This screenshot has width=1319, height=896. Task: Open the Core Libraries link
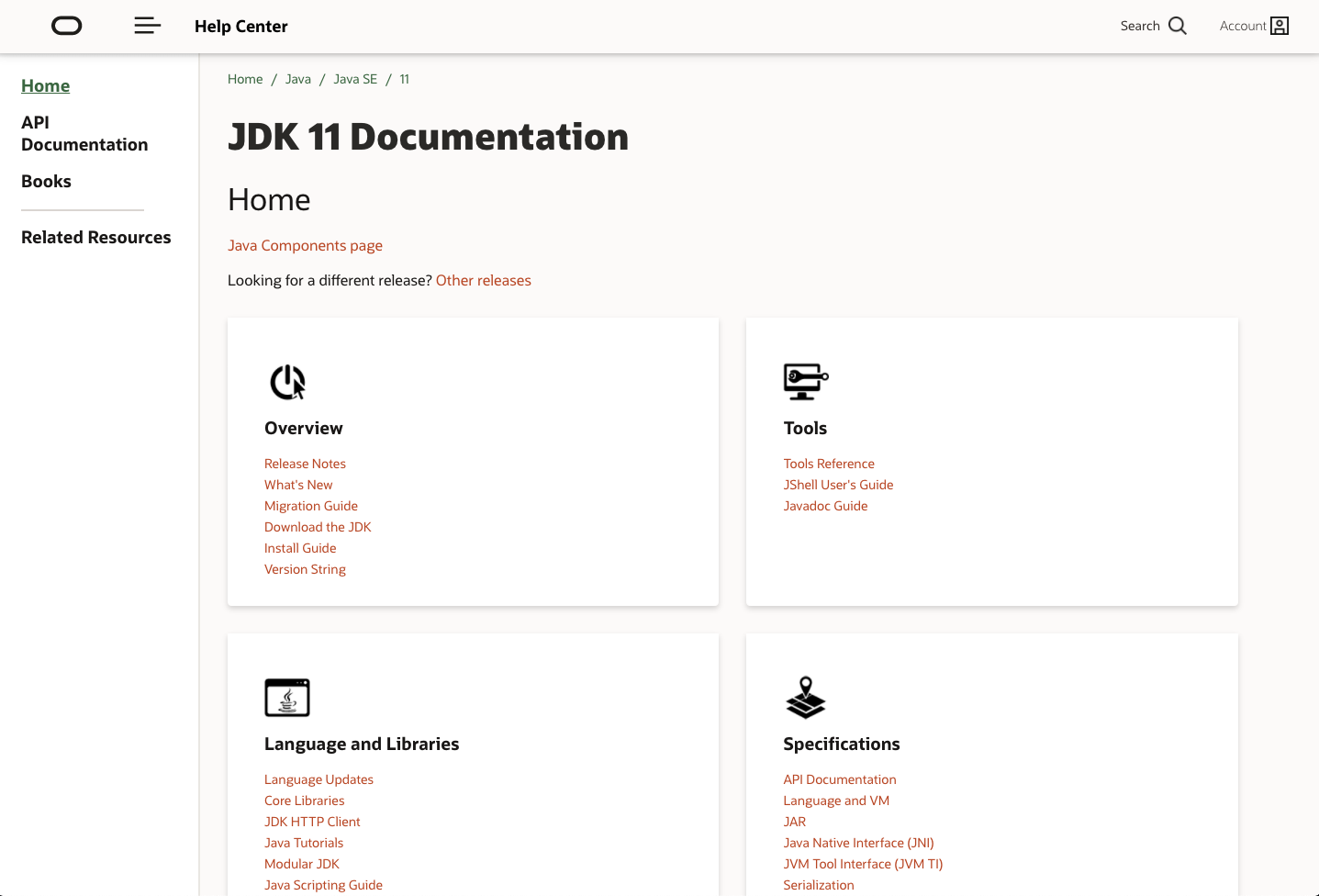click(x=305, y=801)
